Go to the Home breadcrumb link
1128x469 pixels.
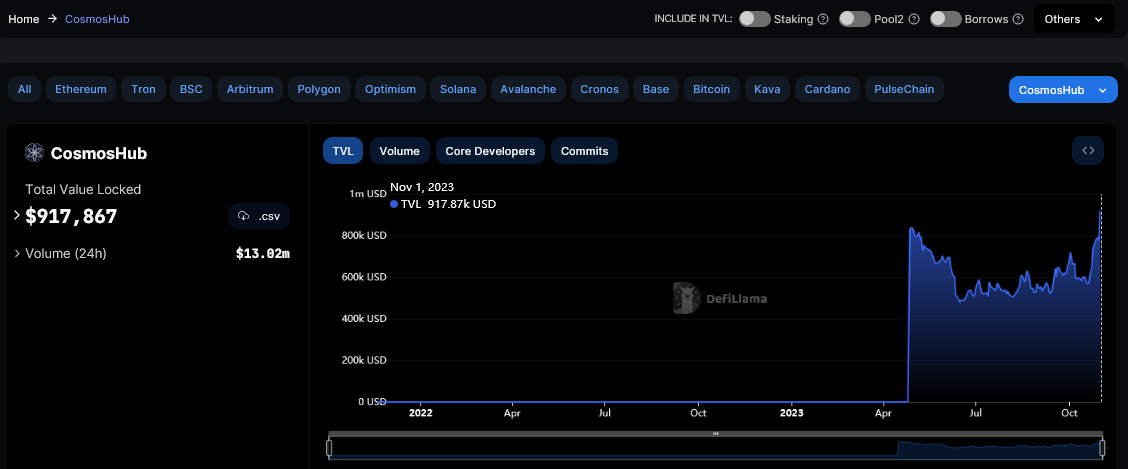(x=23, y=19)
